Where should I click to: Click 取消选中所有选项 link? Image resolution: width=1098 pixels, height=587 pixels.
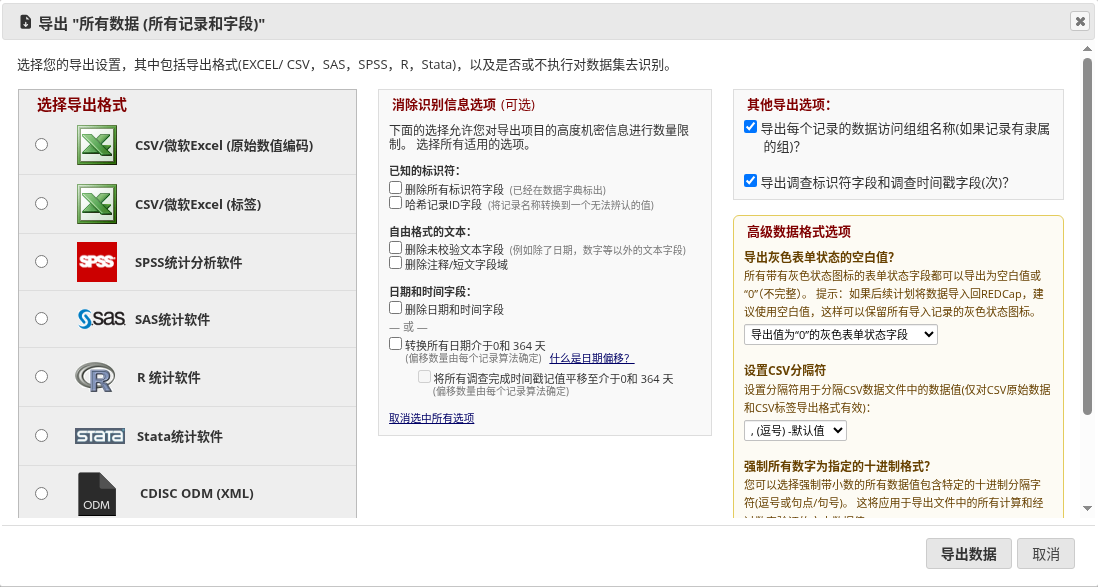coord(431,418)
